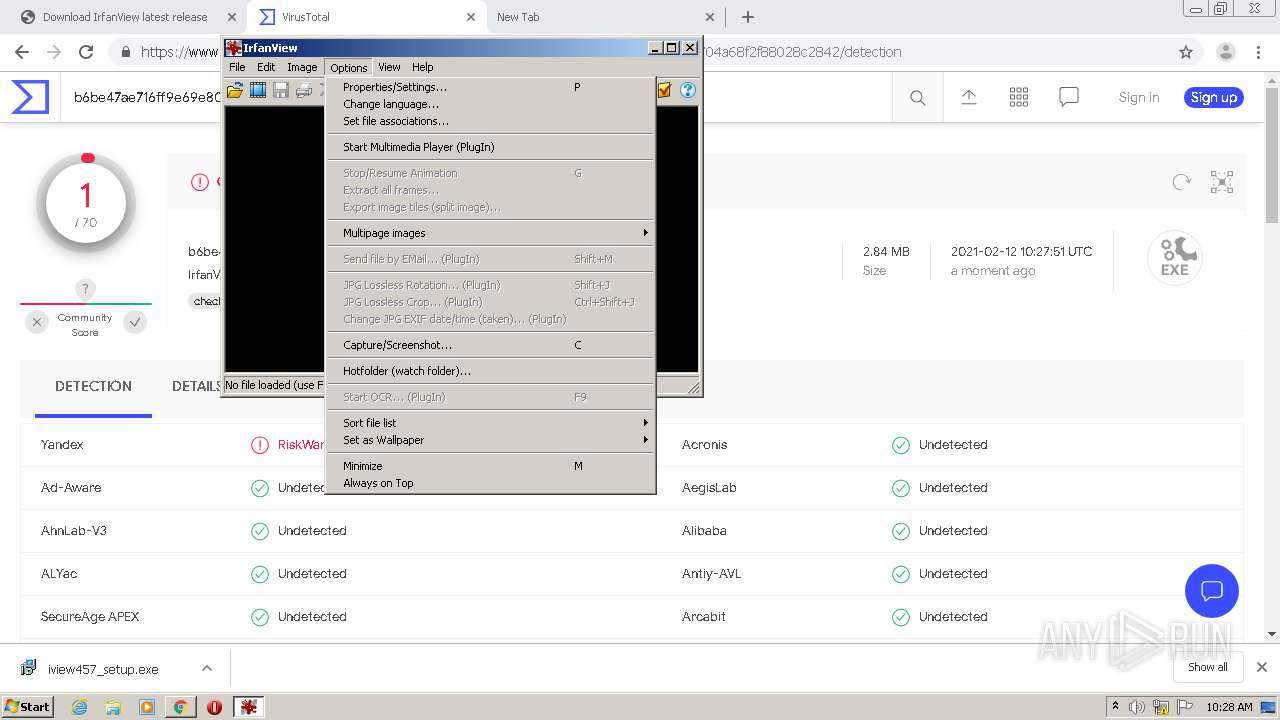Click the Chrome icon in the taskbar
Screen dimensions: 1280x720
tap(180, 707)
